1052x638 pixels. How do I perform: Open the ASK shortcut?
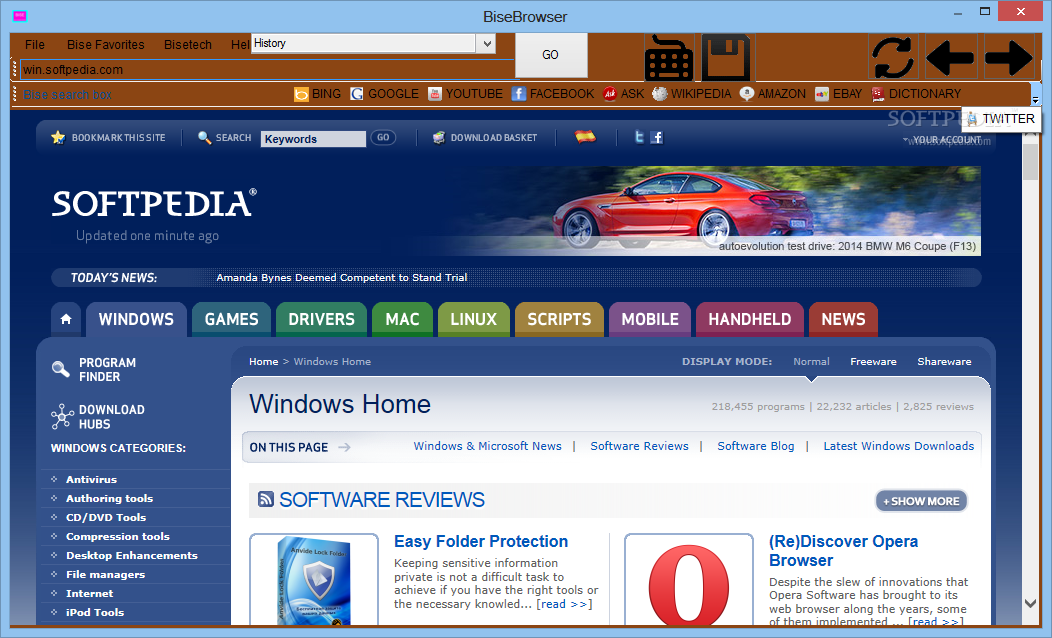click(623, 94)
